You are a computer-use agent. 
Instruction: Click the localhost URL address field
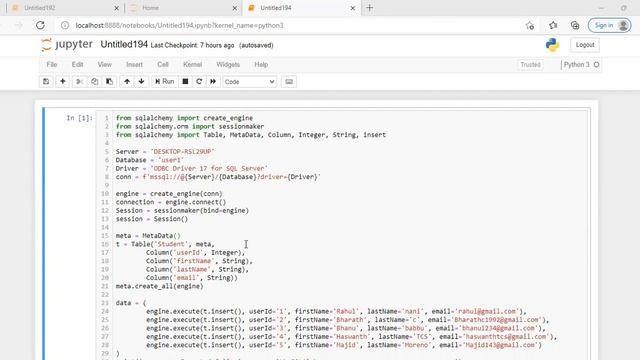click(180, 25)
